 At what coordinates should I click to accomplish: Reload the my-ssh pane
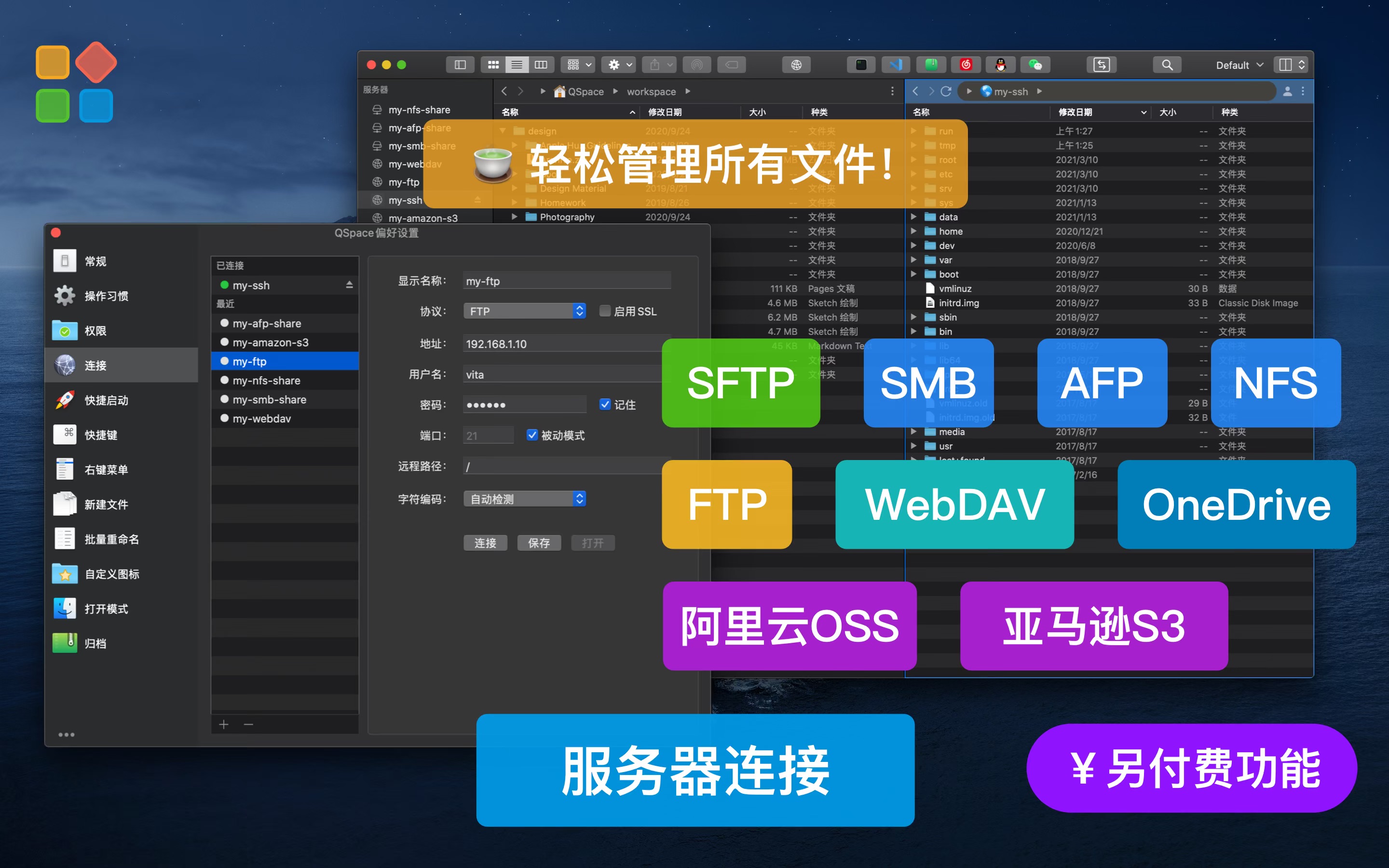946,91
